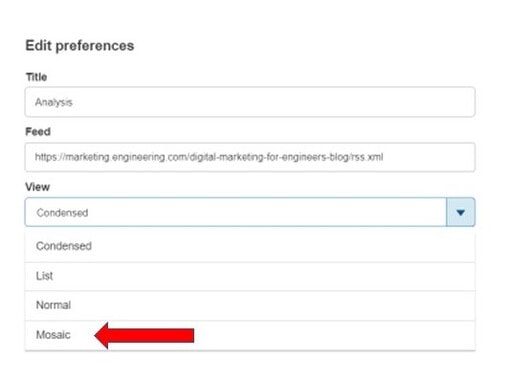Click the Edit preferences heading
512x382 pixels.
pyautogui.click(x=80, y=46)
